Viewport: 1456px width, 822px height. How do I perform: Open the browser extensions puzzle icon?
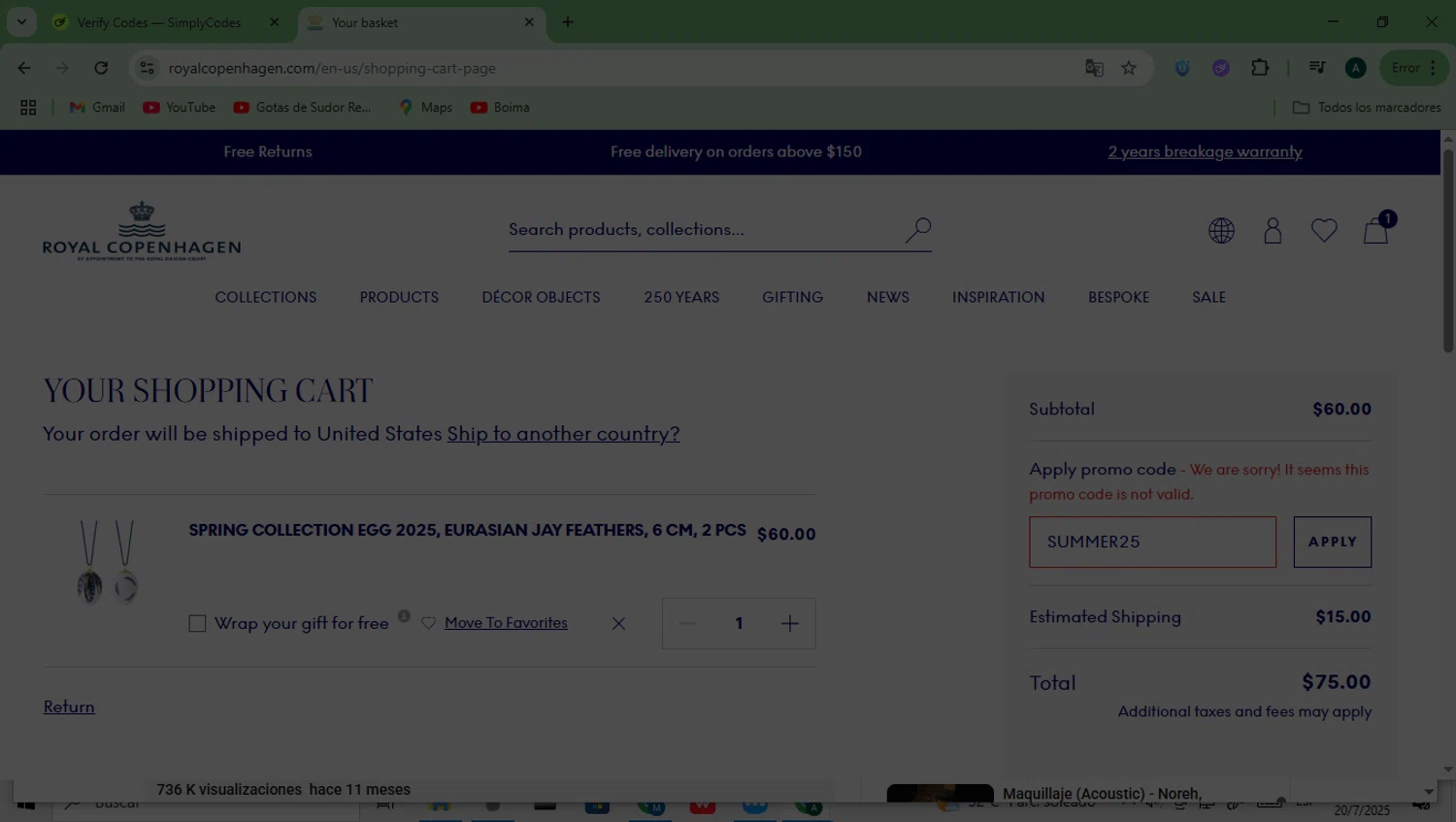(1260, 68)
